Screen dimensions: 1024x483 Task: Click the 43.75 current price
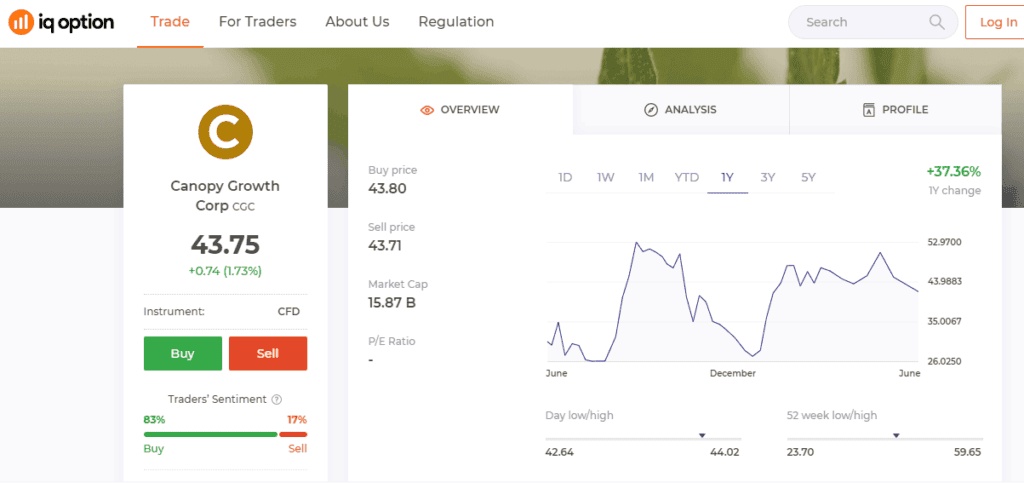click(x=225, y=245)
